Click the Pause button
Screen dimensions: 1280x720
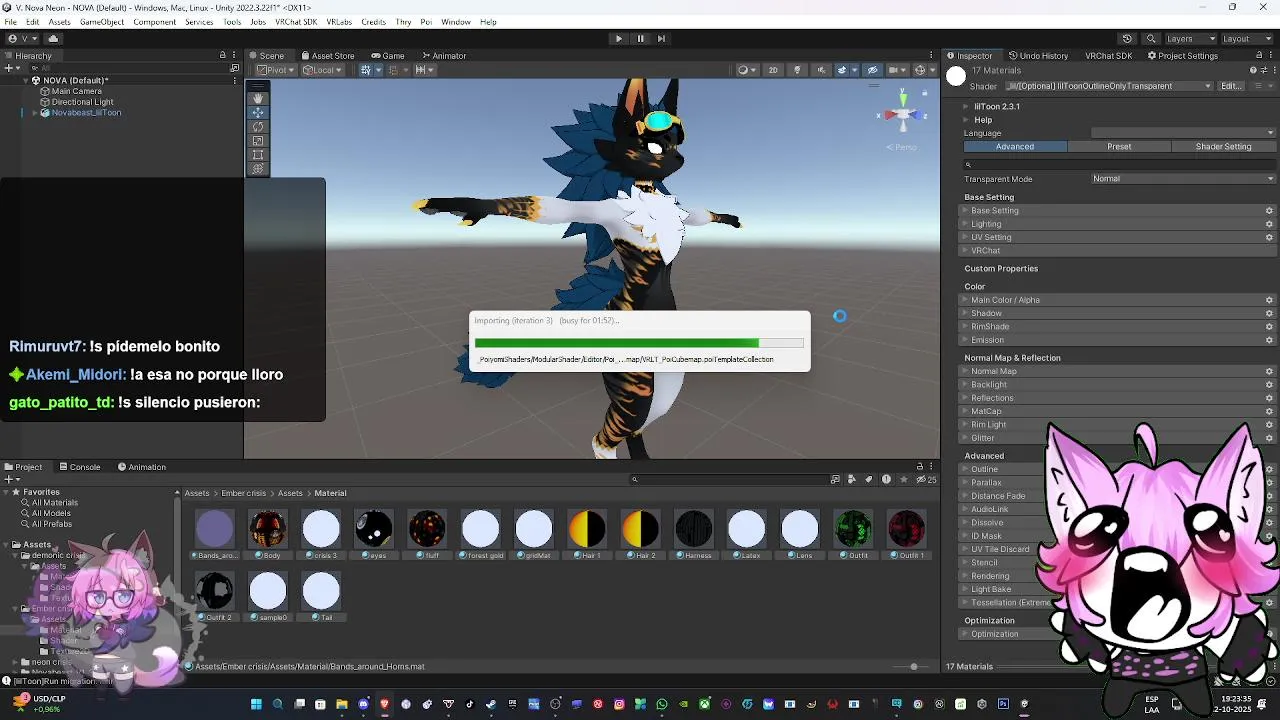pos(640,38)
